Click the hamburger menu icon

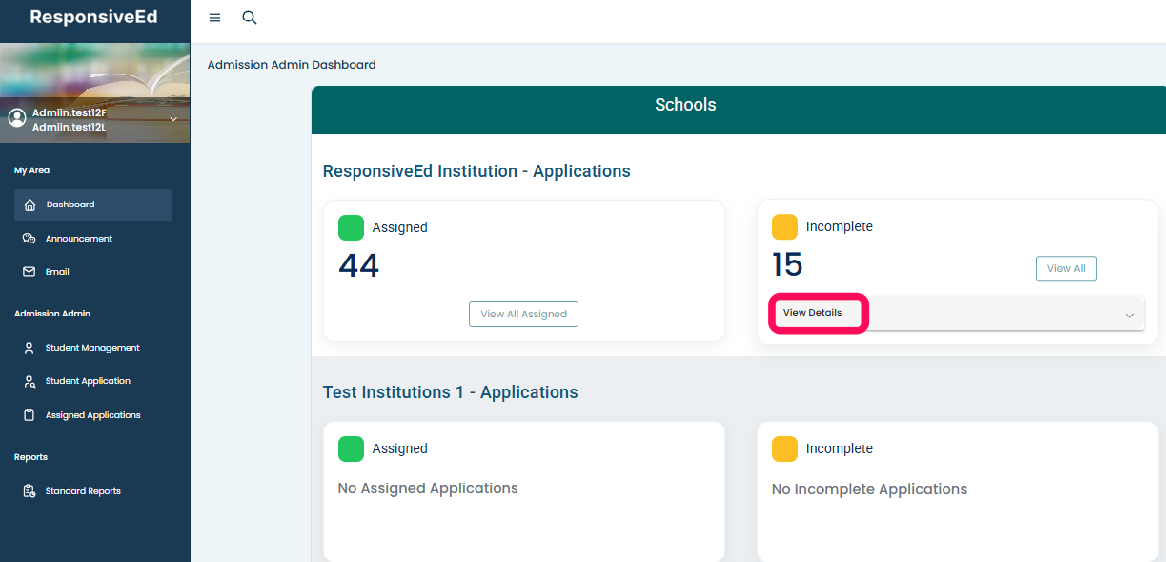coord(215,18)
